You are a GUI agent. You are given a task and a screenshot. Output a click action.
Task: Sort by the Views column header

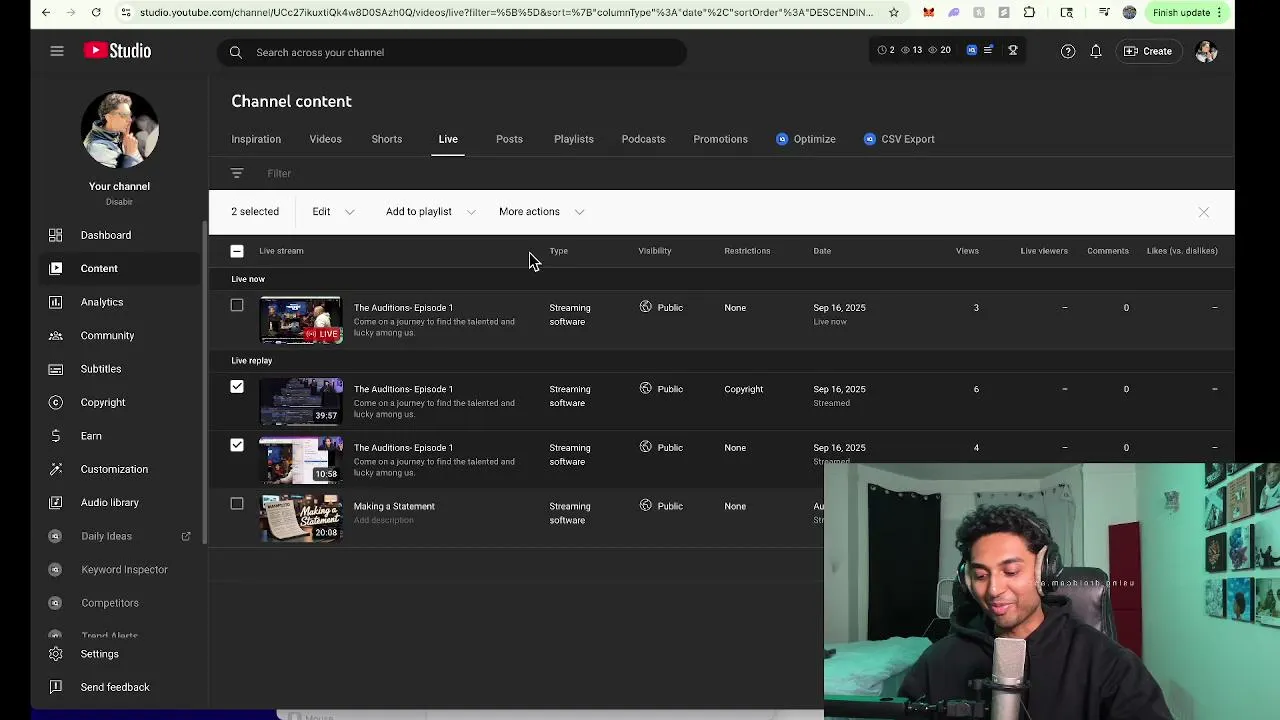967,251
